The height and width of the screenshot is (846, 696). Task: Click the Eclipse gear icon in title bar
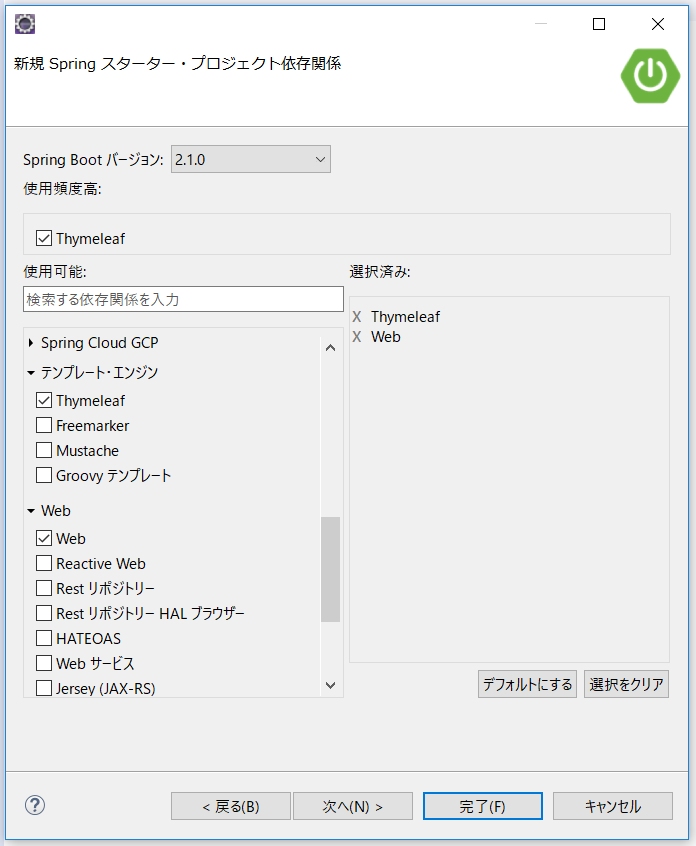pyautogui.click(x=25, y=24)
